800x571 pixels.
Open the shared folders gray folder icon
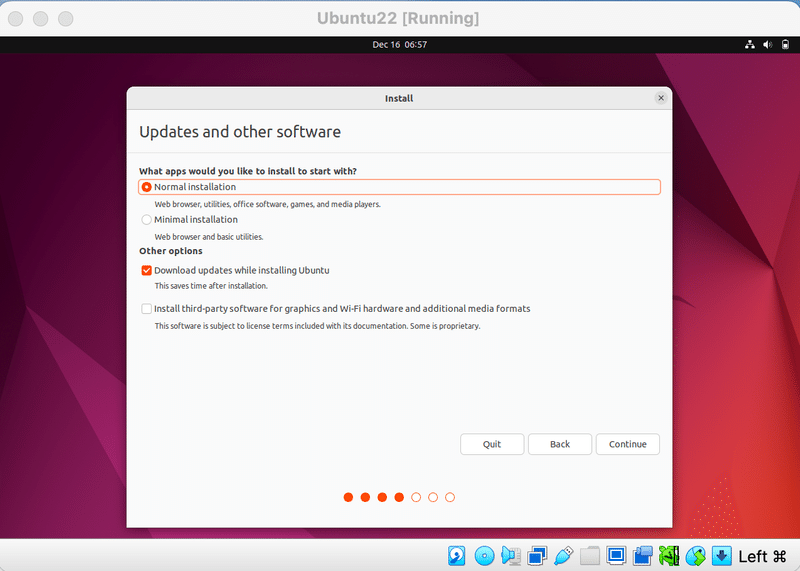[x=590, y=556]
